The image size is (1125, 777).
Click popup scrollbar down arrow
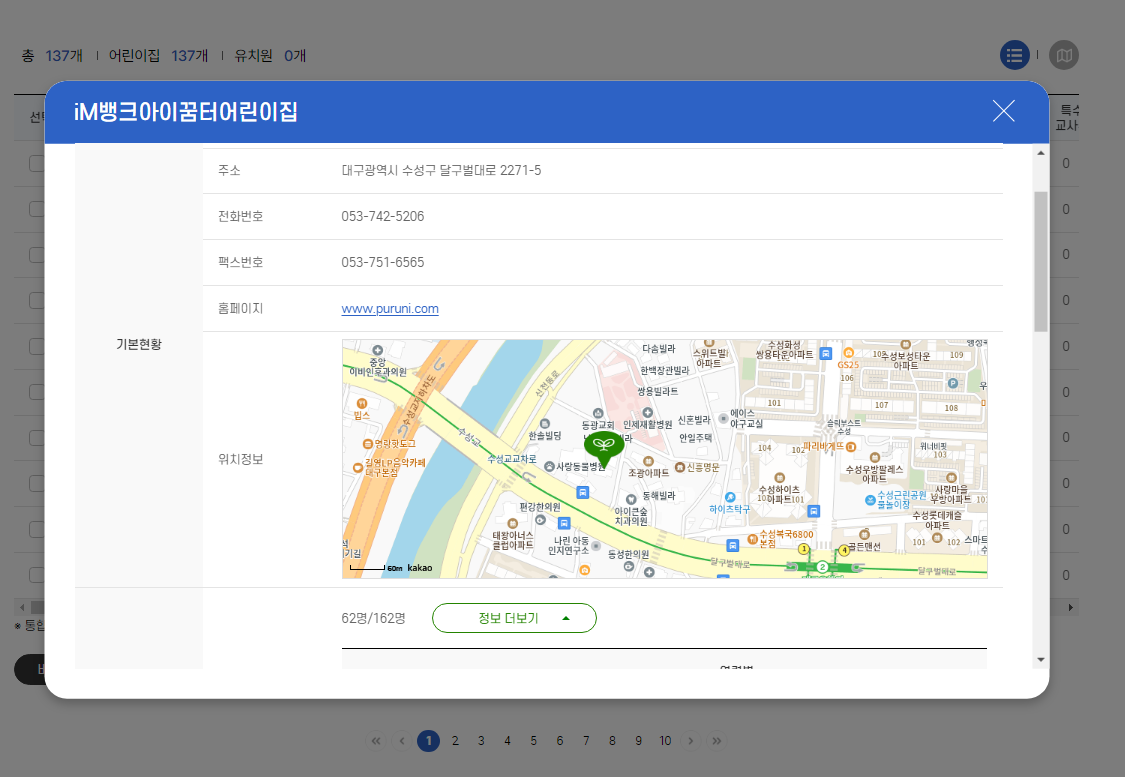[x=1040, y=659]
